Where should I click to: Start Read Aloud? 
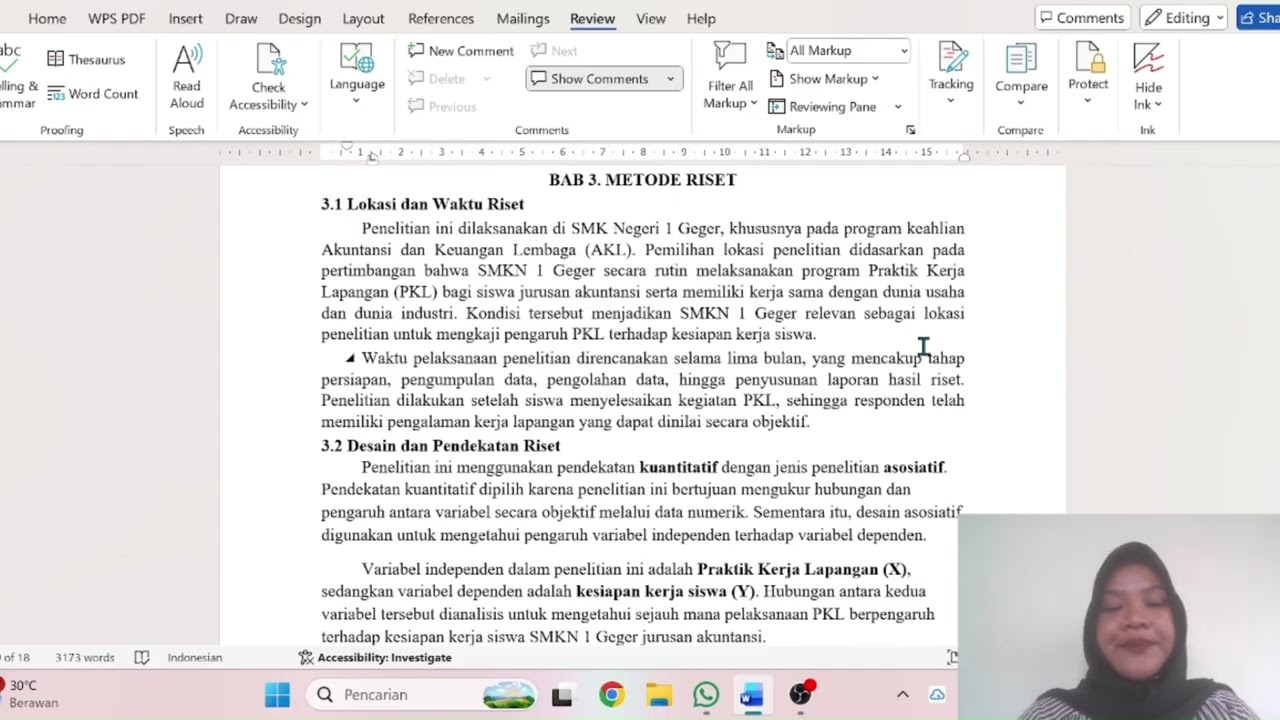[187, 78]
